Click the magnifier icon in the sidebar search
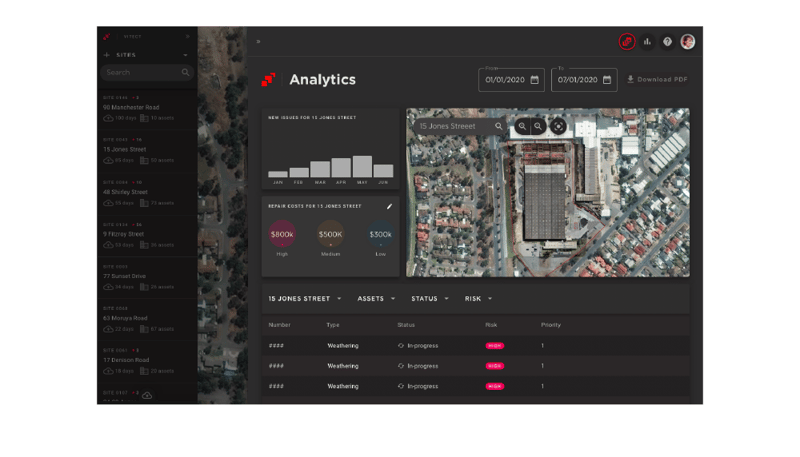 [x=185, y=72]
